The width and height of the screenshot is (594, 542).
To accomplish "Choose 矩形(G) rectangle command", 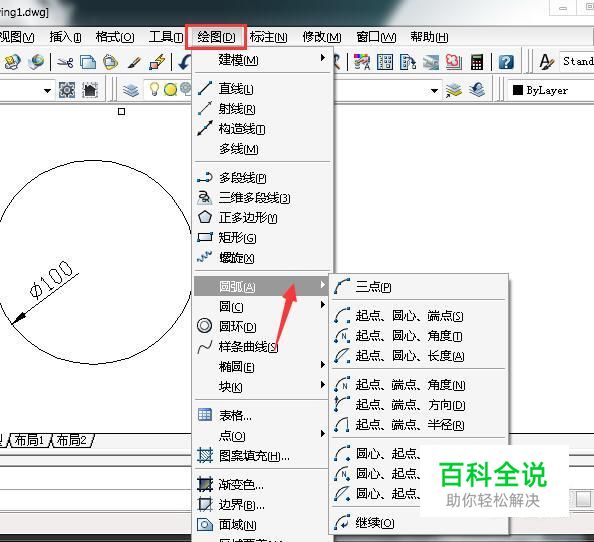I will coord(262,237).
